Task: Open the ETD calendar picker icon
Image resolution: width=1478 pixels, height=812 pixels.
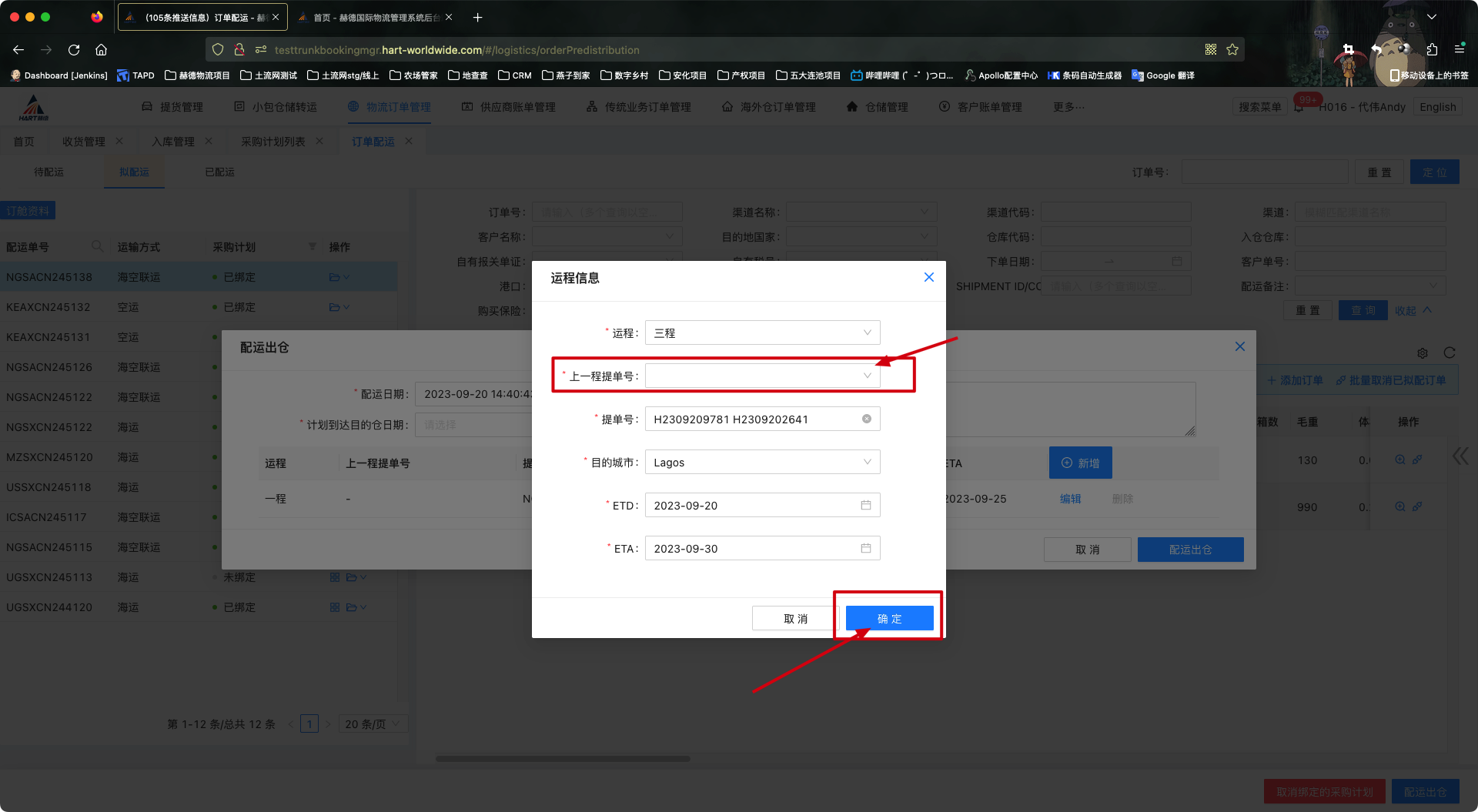Action: click(x=866, y=504)
